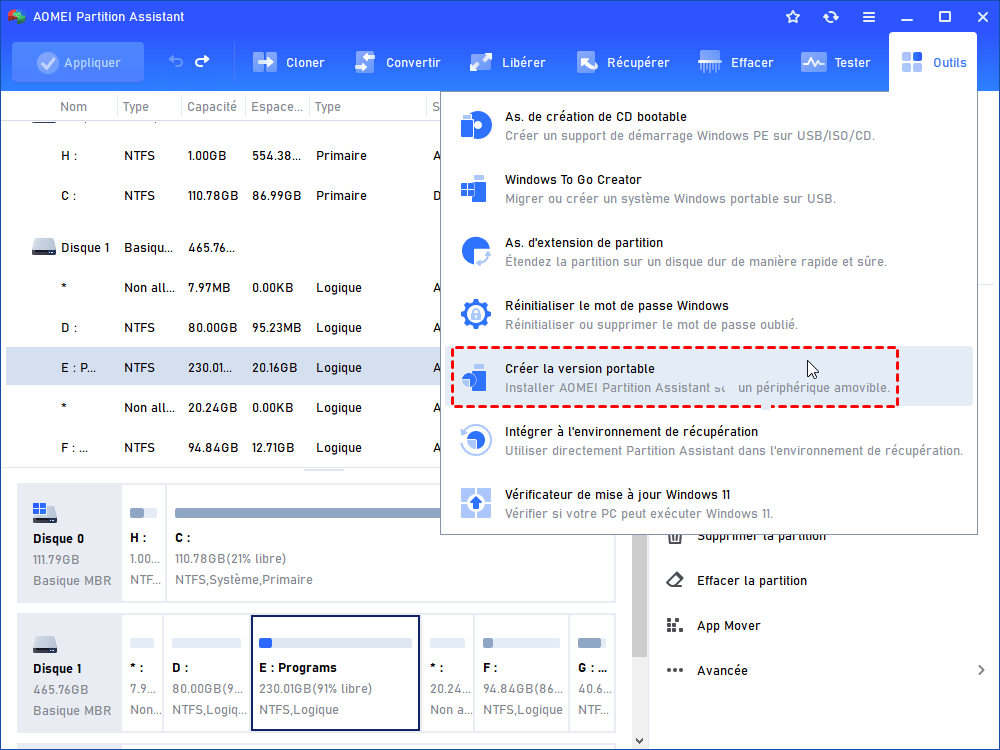Open the Convertir toolbar menu
The image size is (1000, 750).
397,62
